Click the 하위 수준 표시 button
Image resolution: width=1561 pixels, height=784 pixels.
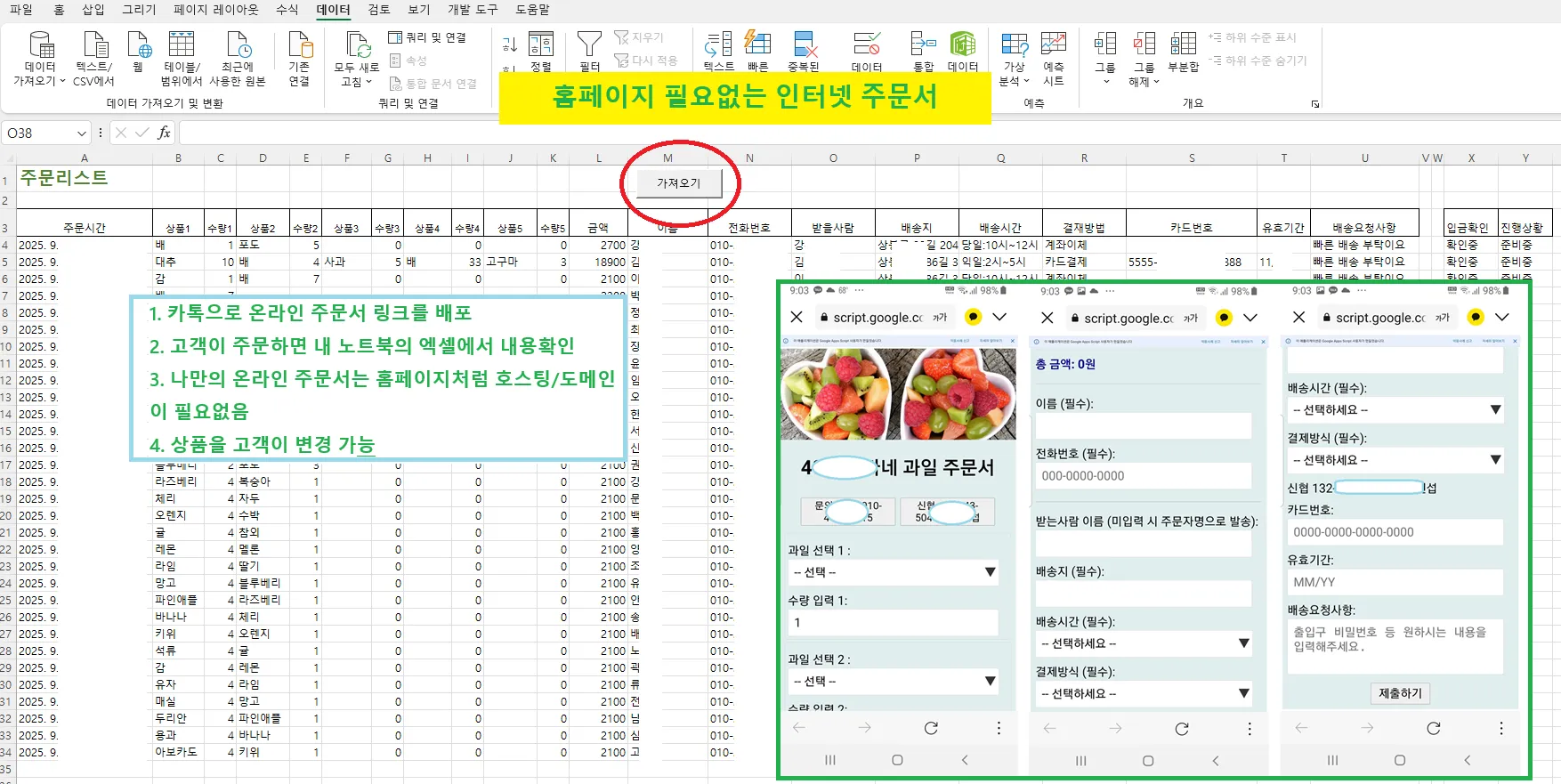[1252, 37]
